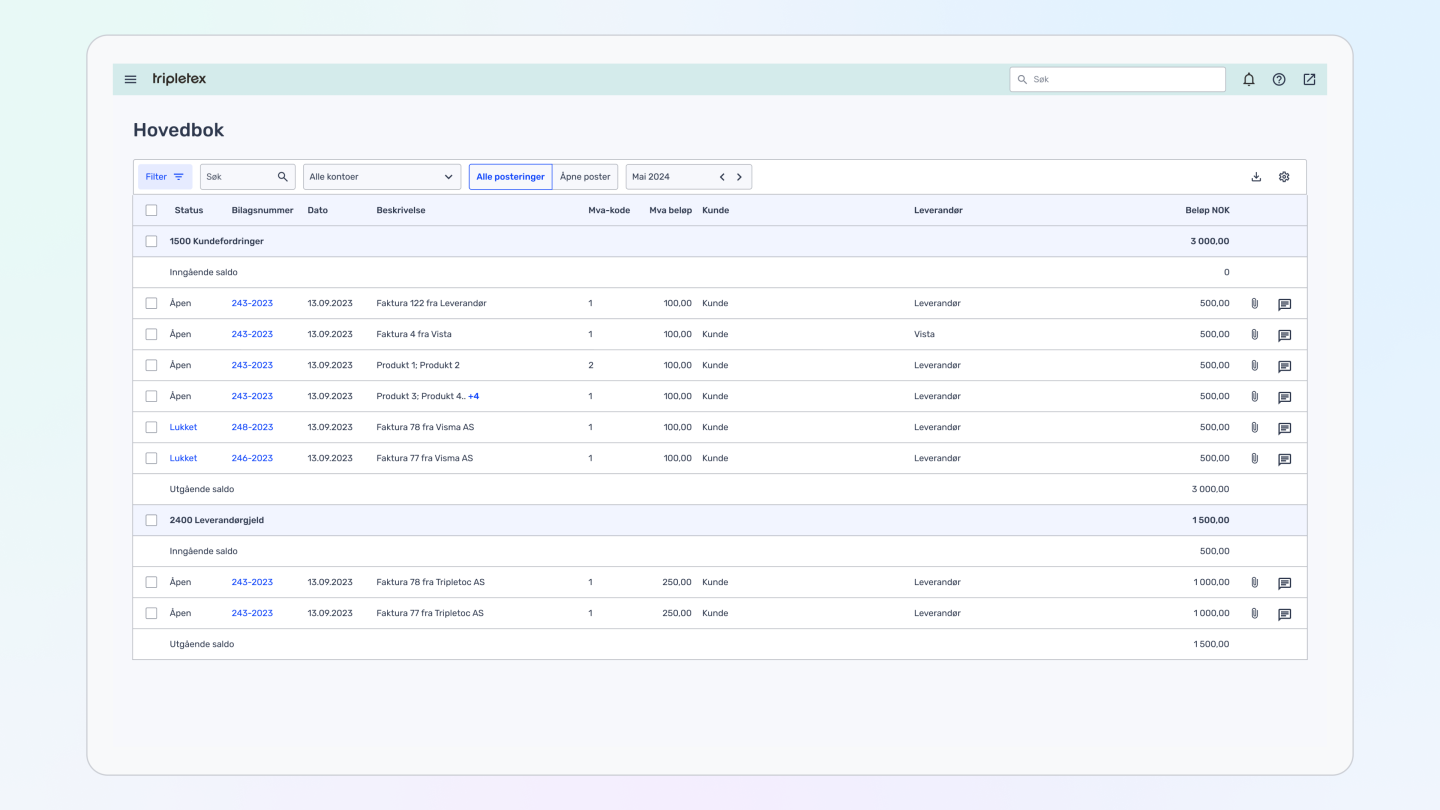
Task: Open the notifications bell
Action: 1249,79
